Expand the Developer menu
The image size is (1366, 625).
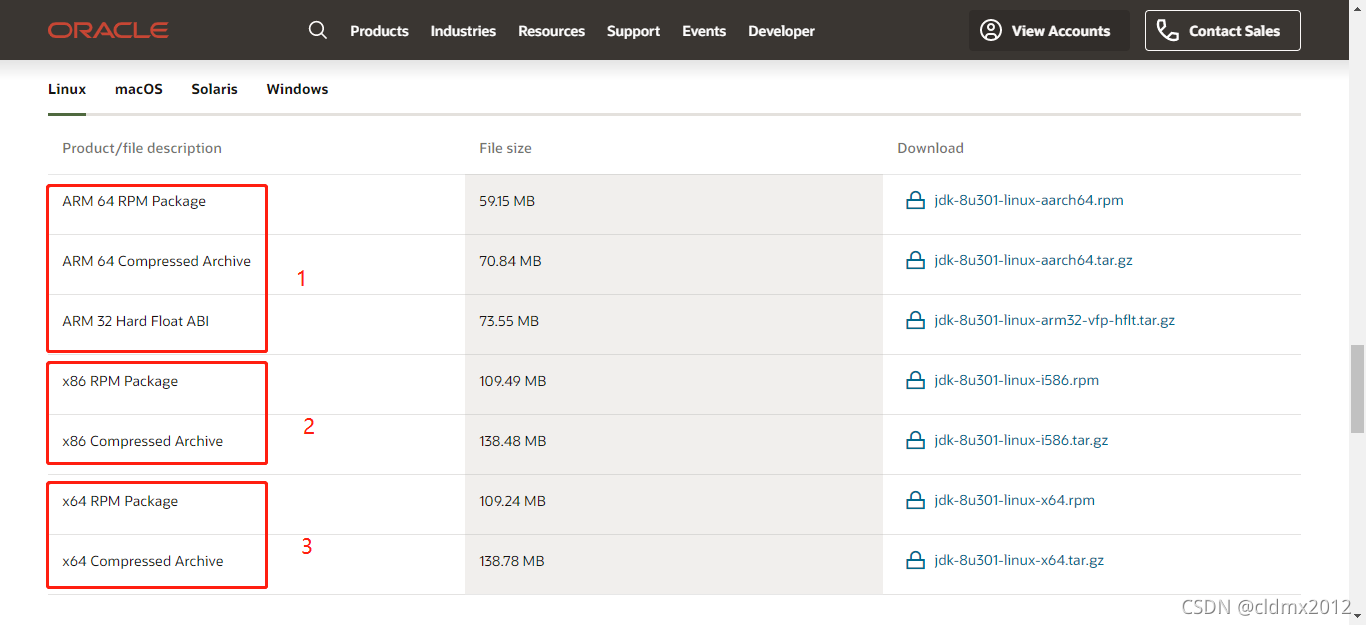click(781, 31)
